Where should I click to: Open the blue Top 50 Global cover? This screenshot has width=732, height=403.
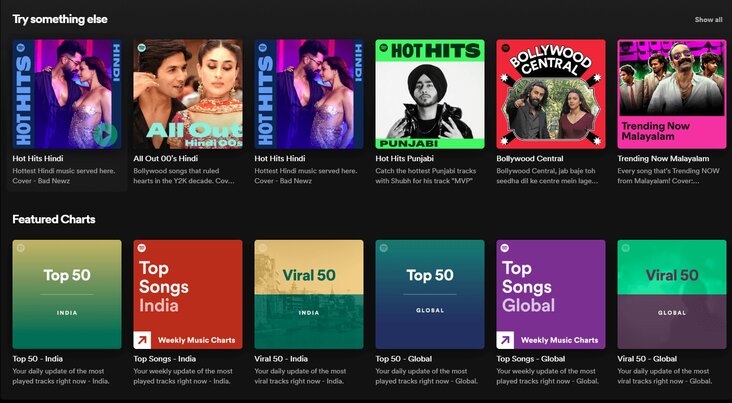coord(430,294)
